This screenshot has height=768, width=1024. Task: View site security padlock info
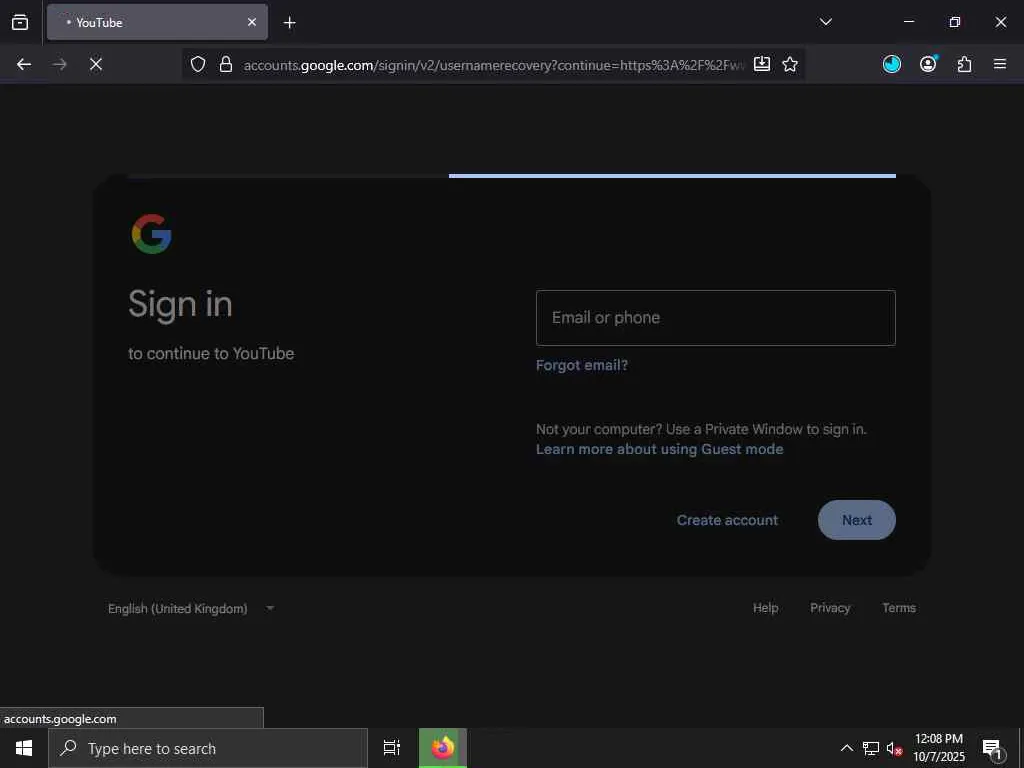point(226,64)
